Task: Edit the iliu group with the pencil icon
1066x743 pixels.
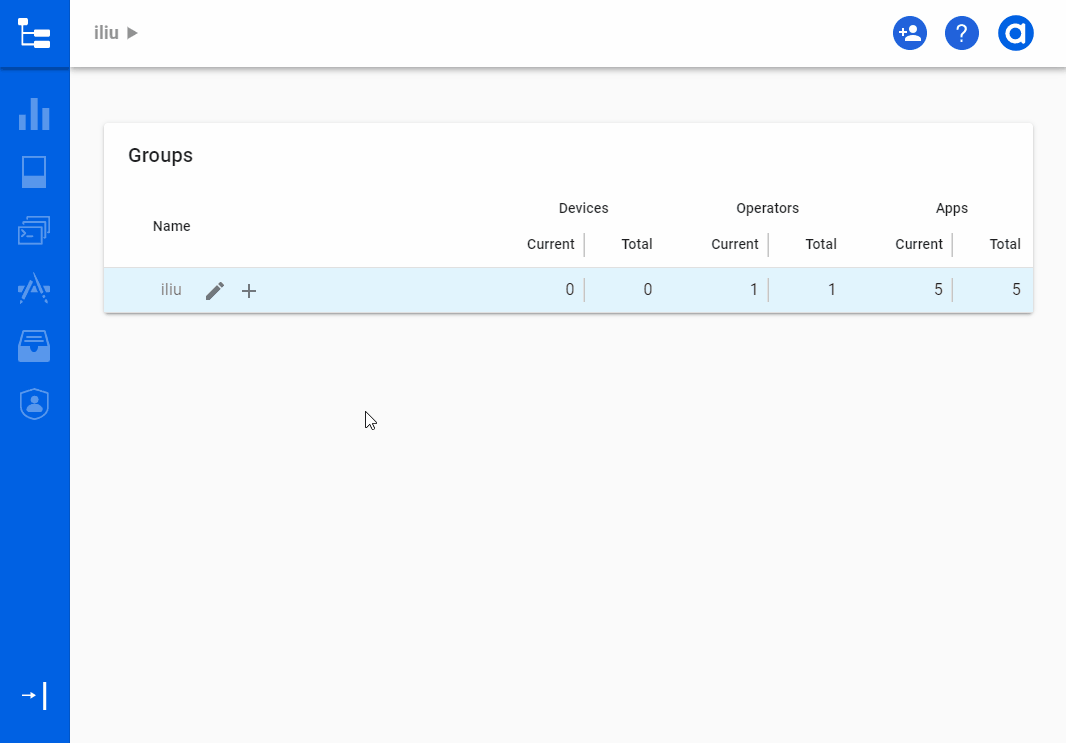Action: [214, 290]
